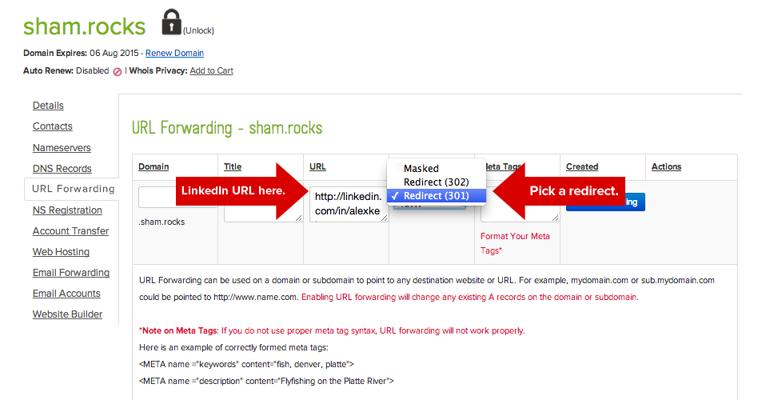762x400 pixels.
Task: Navigate to Email Forwarding section
Action: (70, 273)
